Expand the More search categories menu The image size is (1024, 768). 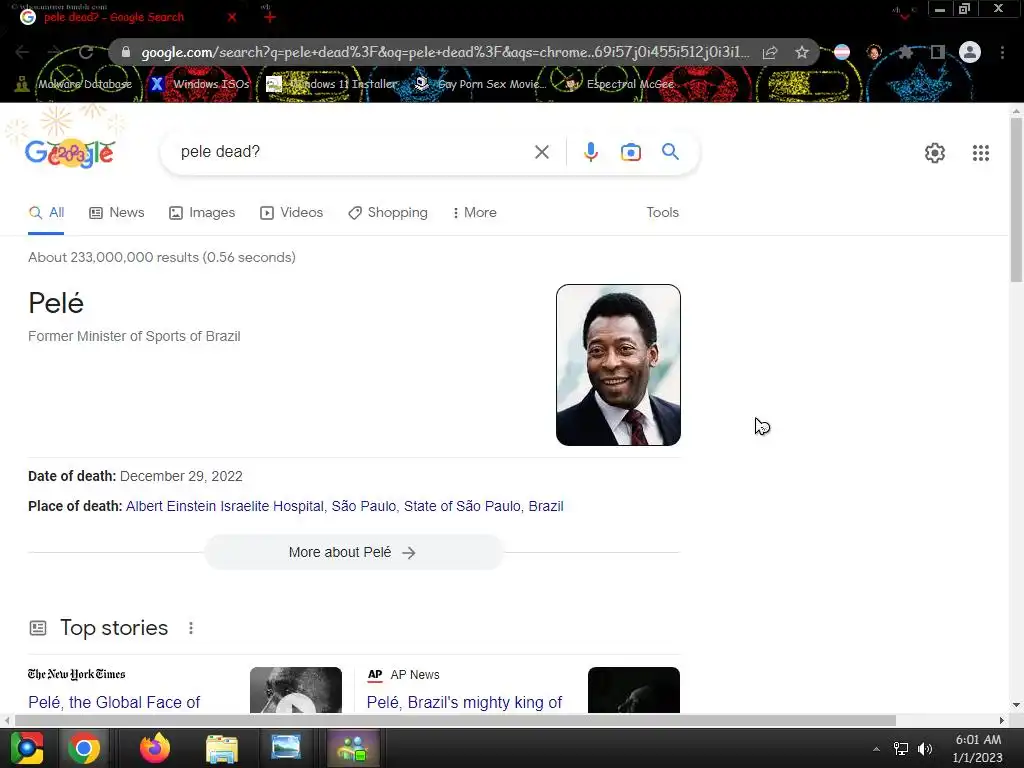[475, 212]
